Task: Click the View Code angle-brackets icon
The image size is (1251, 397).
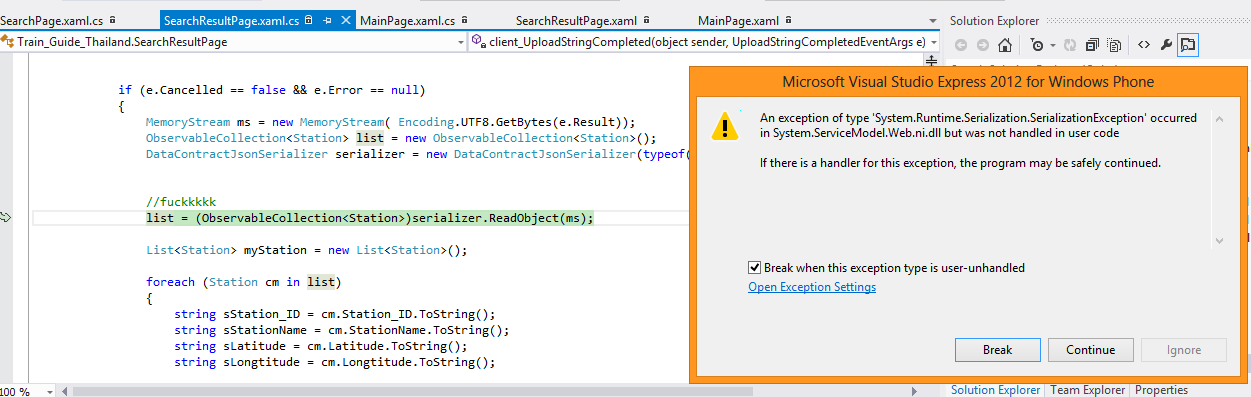Action: (1144, 45)
